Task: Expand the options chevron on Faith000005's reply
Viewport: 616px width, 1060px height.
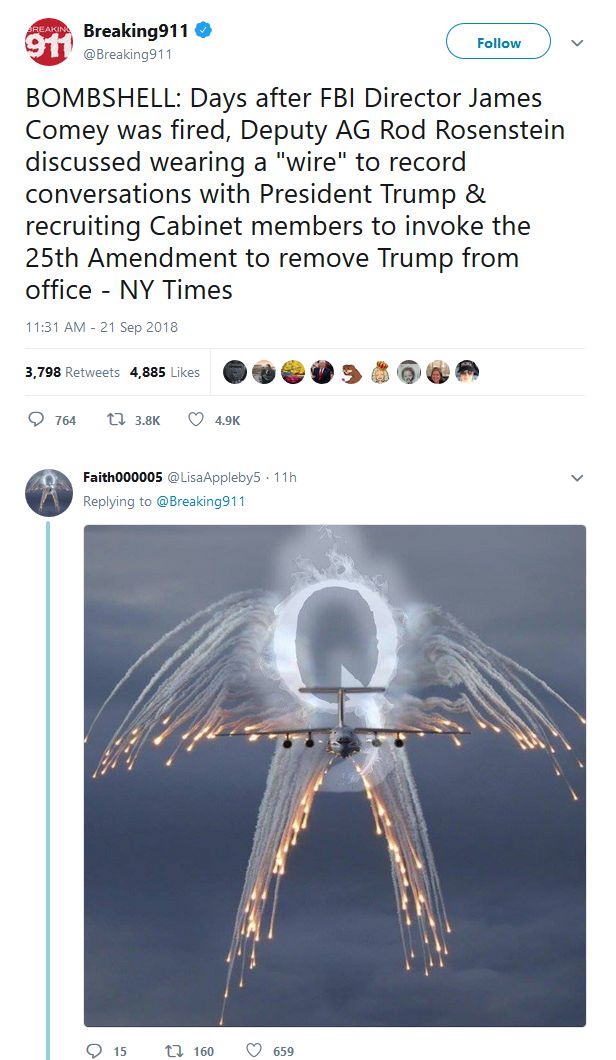Action: [x=577, y=478]
